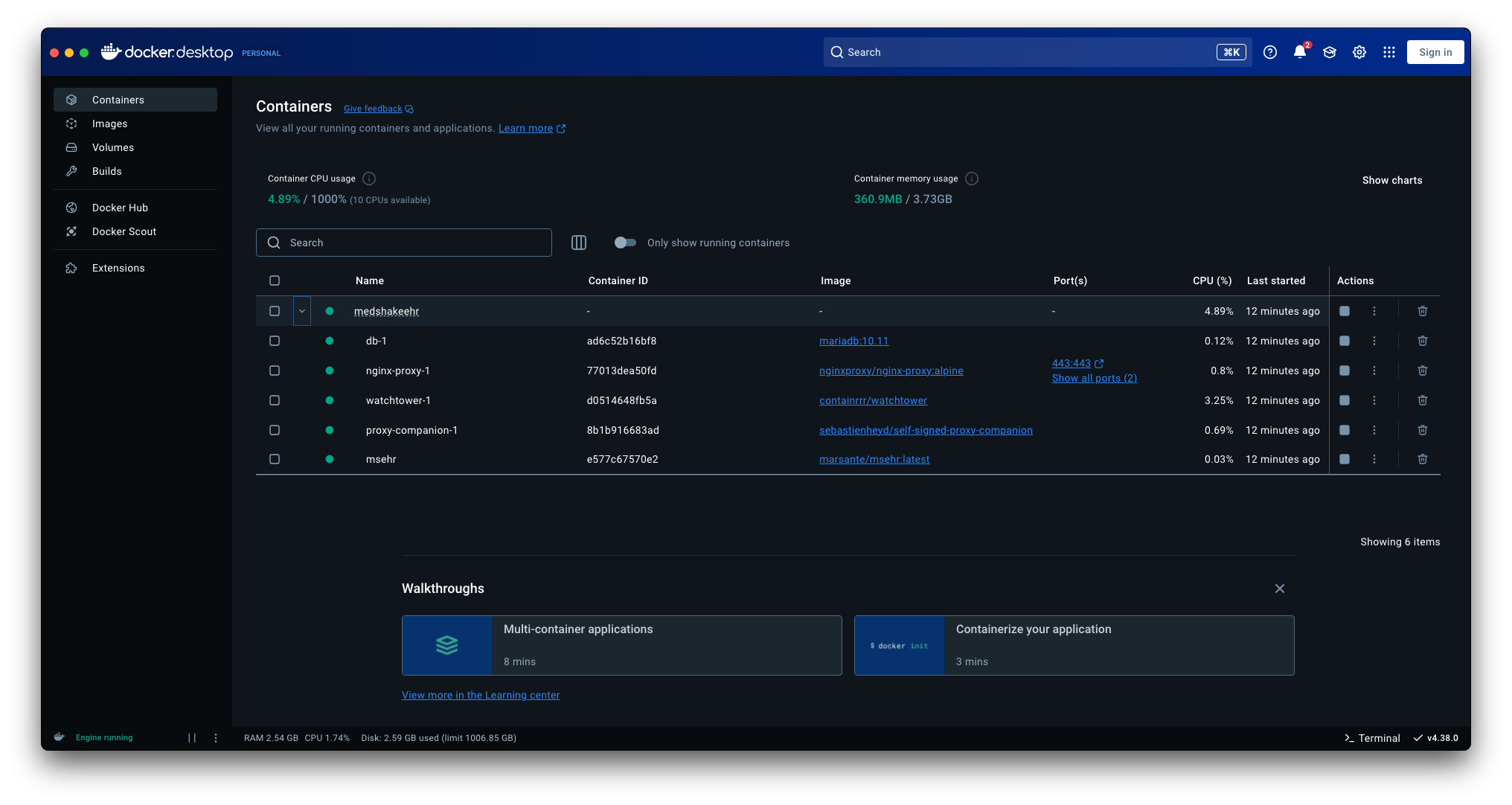Select the medshakeehr checkbox
This screenshot has height=805, width=1512.
[275, 311]
